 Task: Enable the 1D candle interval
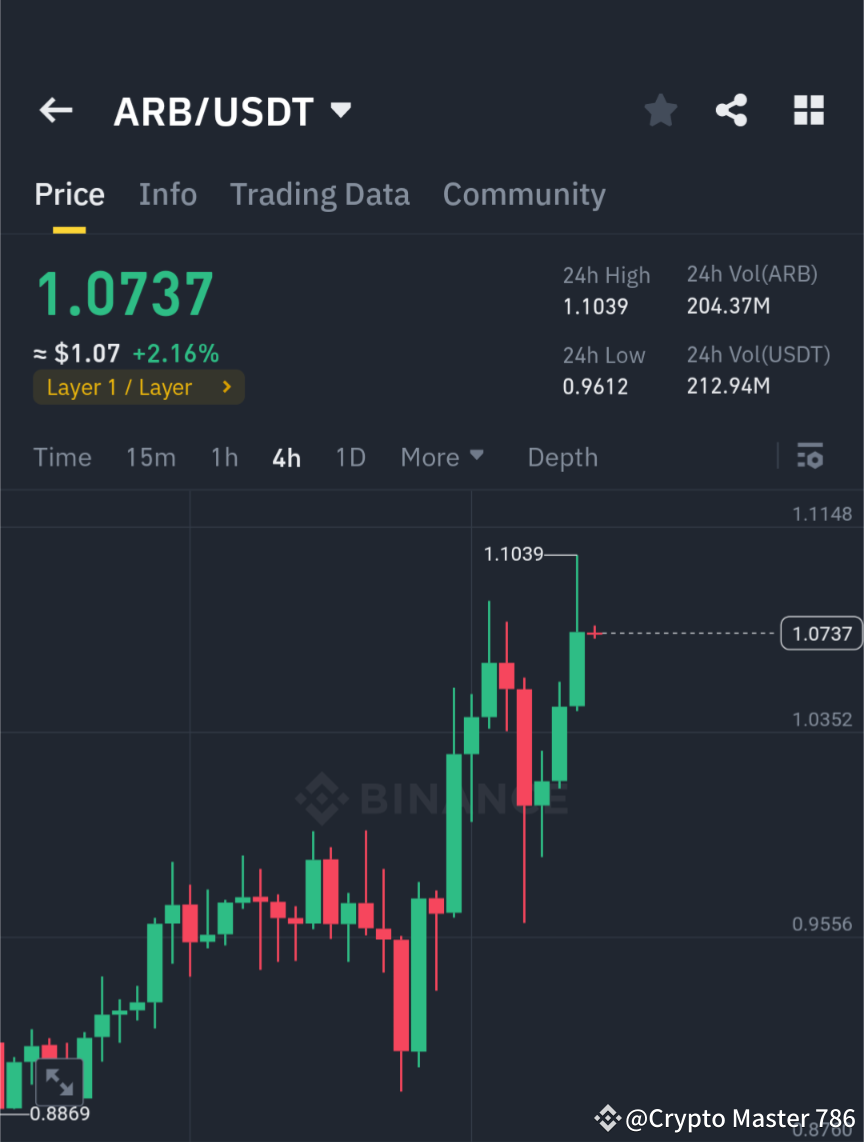click(x=350, y=457)
